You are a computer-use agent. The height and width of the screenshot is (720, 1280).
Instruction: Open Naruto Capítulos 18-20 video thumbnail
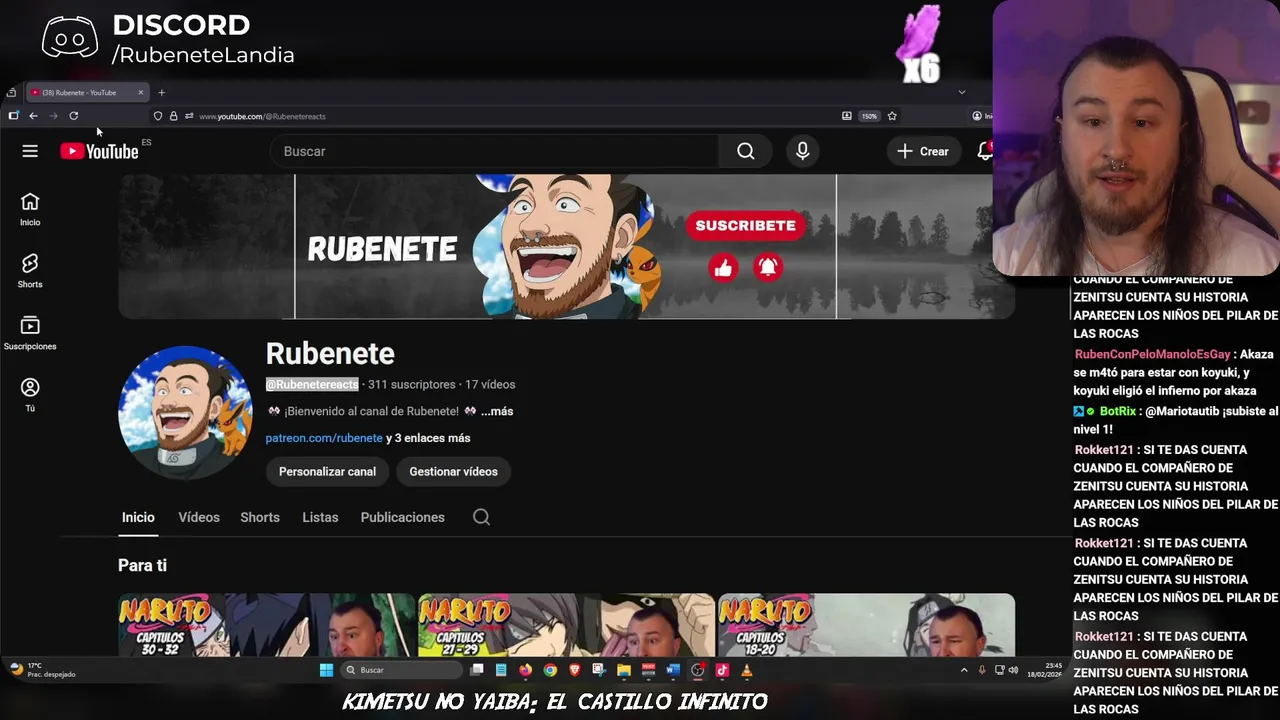pos(866,625)
